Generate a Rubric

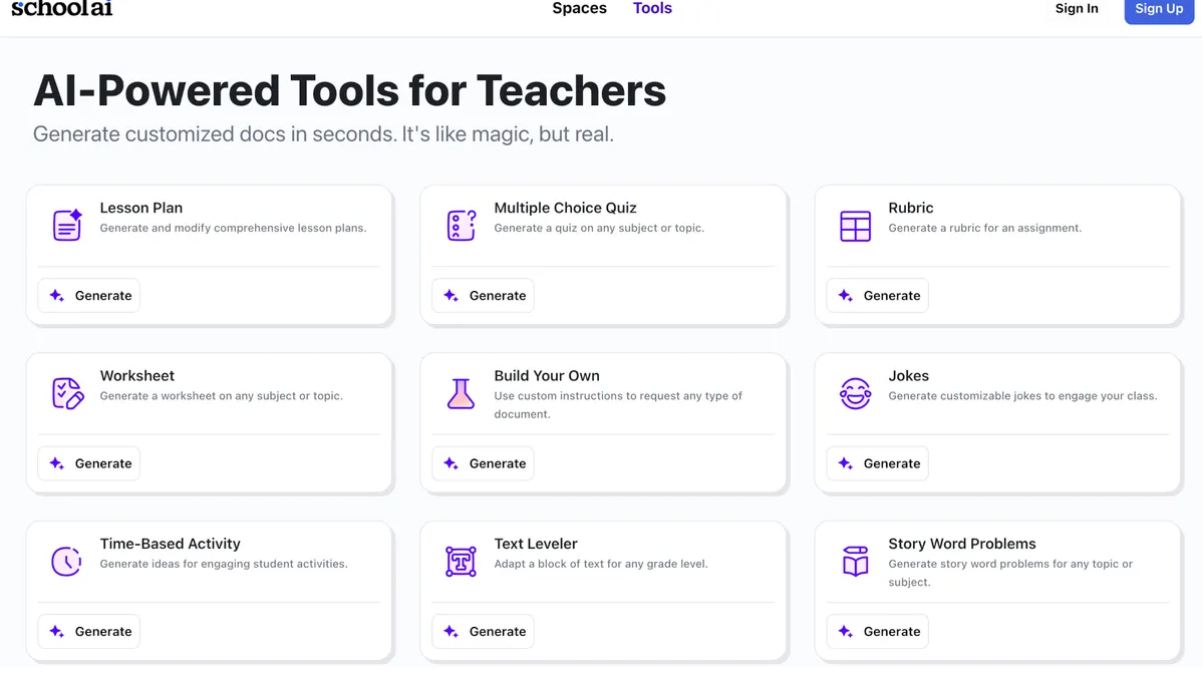point(877,296)
